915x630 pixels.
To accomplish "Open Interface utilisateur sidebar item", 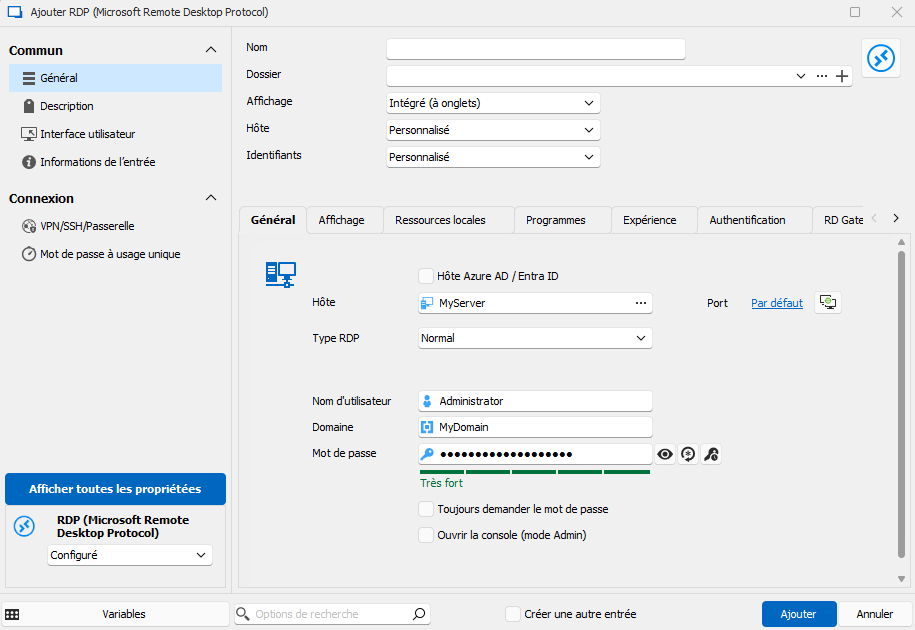I will (x=116, y=134).
